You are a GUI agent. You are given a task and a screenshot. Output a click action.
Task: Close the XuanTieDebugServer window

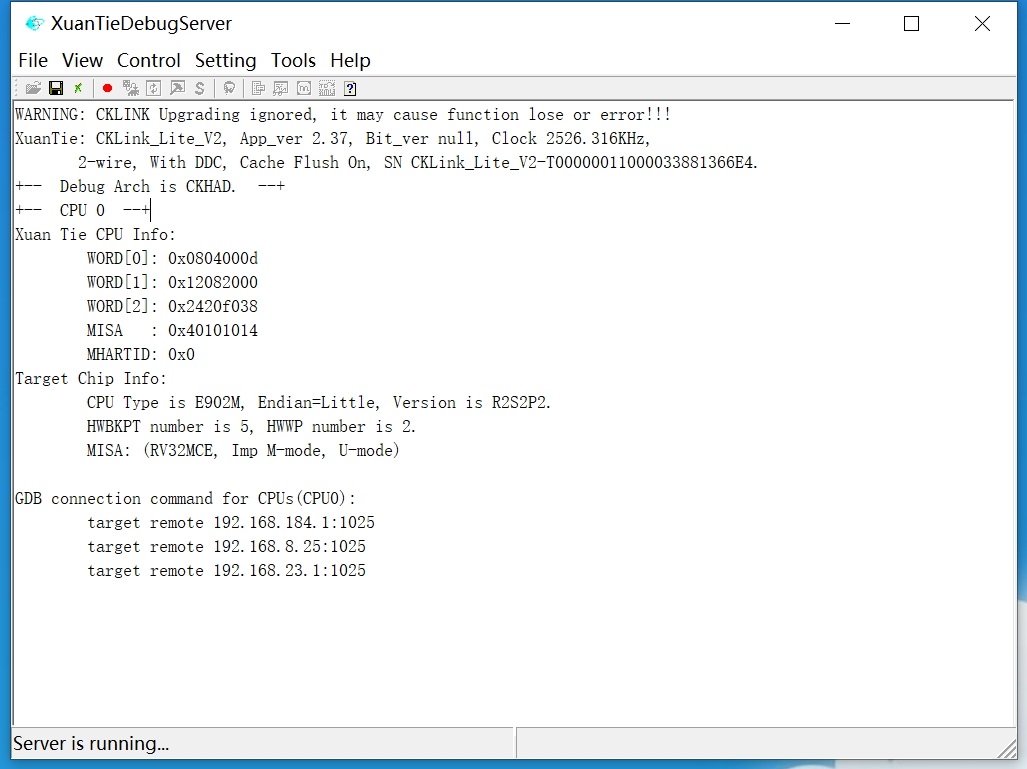coord(982,24)
